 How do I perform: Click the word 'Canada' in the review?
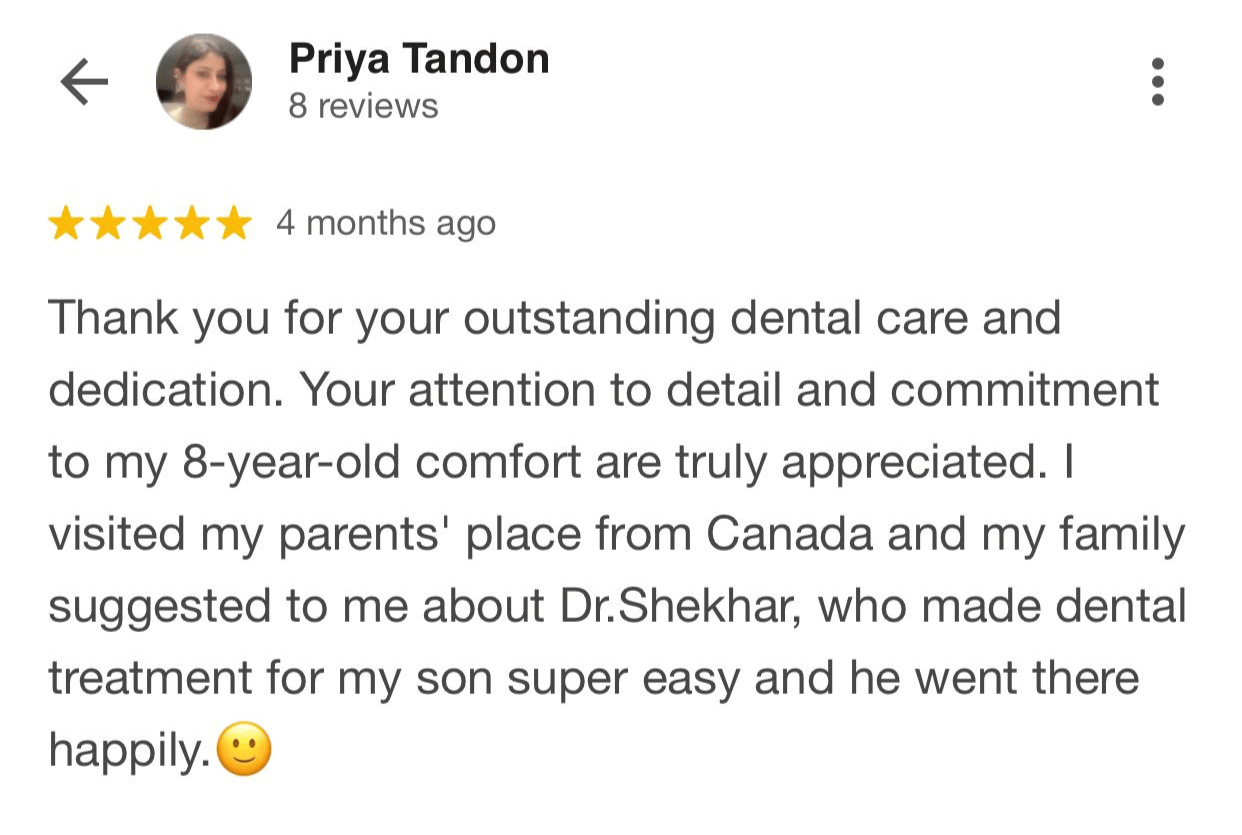[790, 535]
